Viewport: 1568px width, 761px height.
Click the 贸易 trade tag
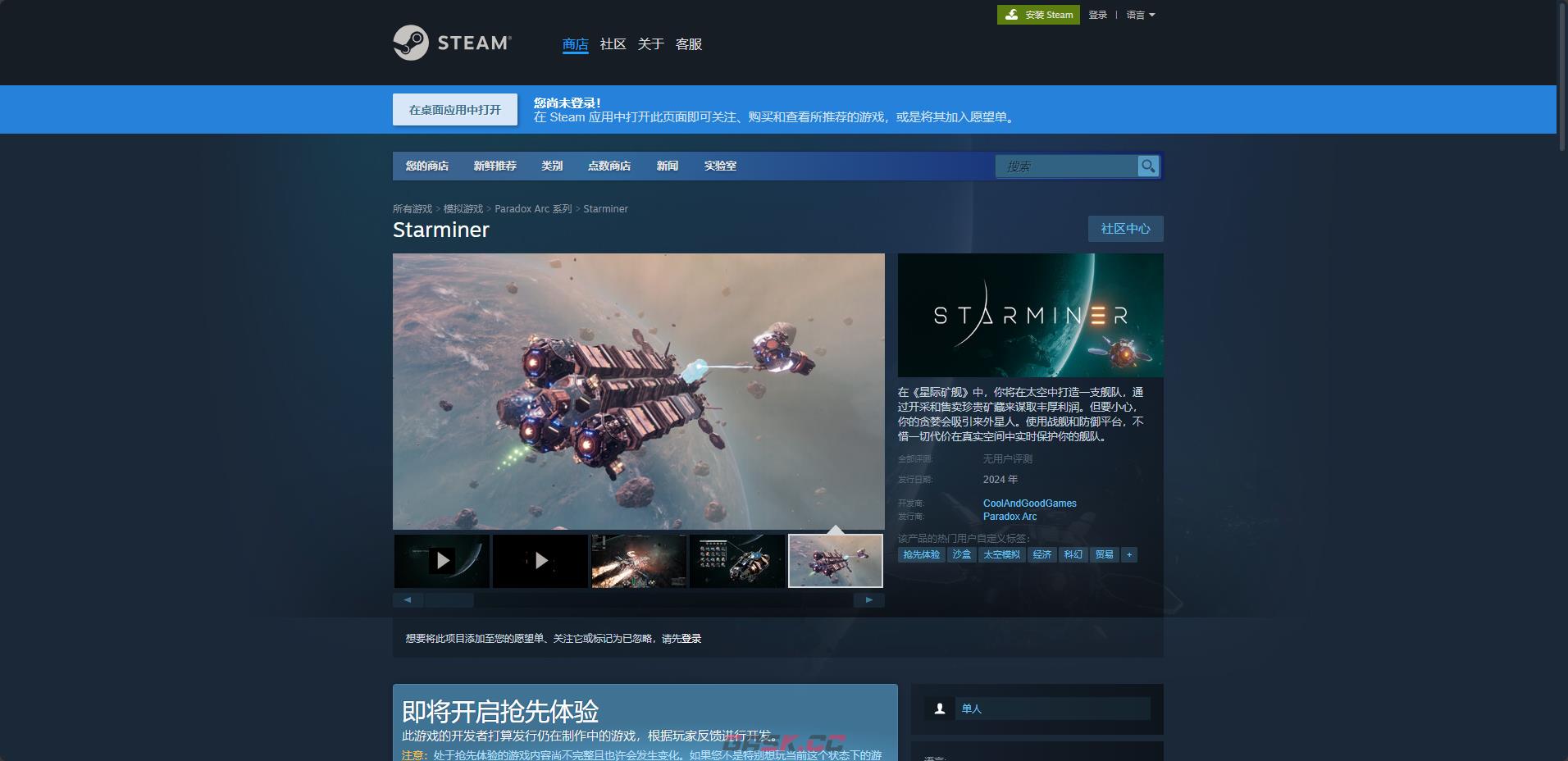point(1104,554)
